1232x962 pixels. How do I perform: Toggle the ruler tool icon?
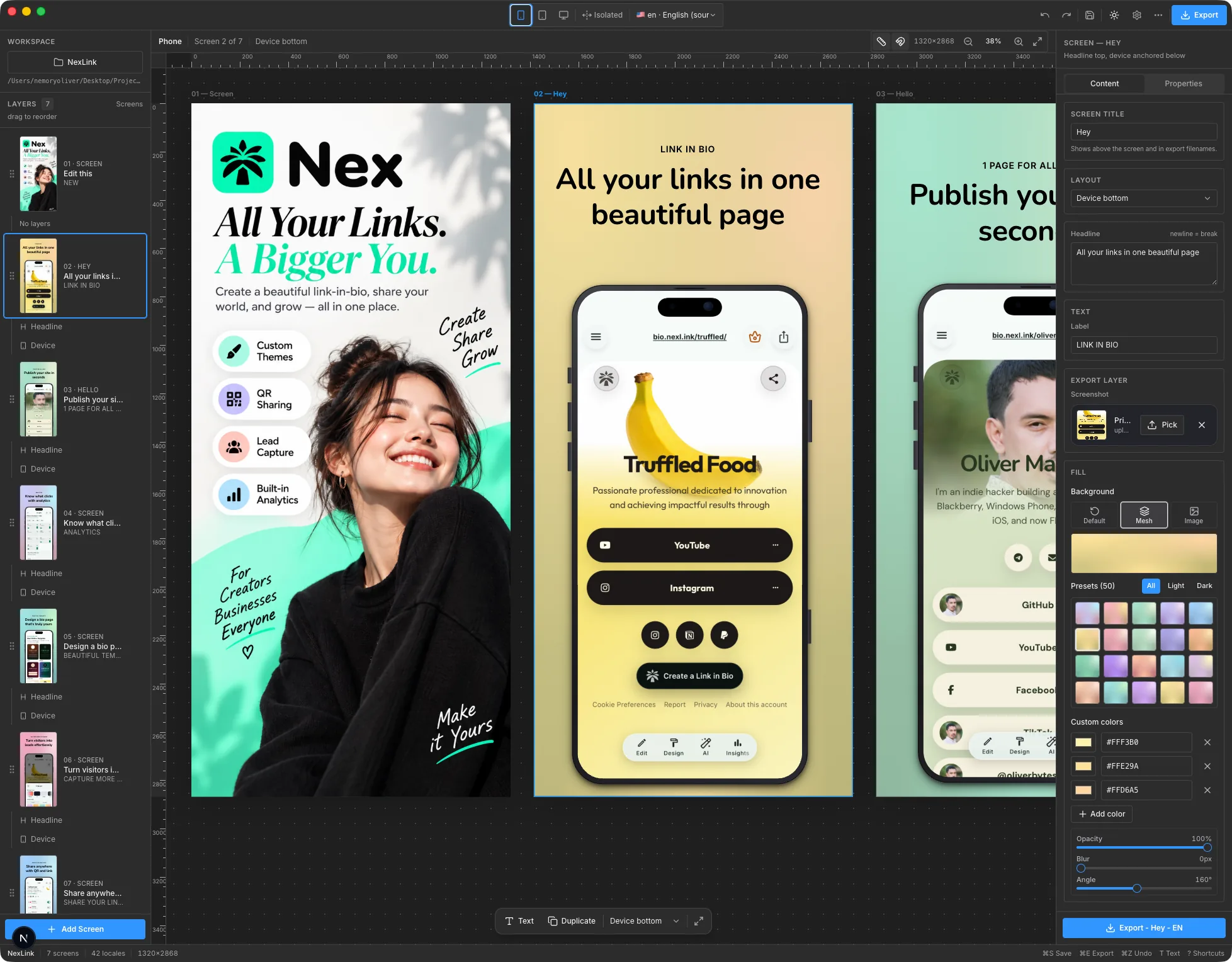[881, 42]
